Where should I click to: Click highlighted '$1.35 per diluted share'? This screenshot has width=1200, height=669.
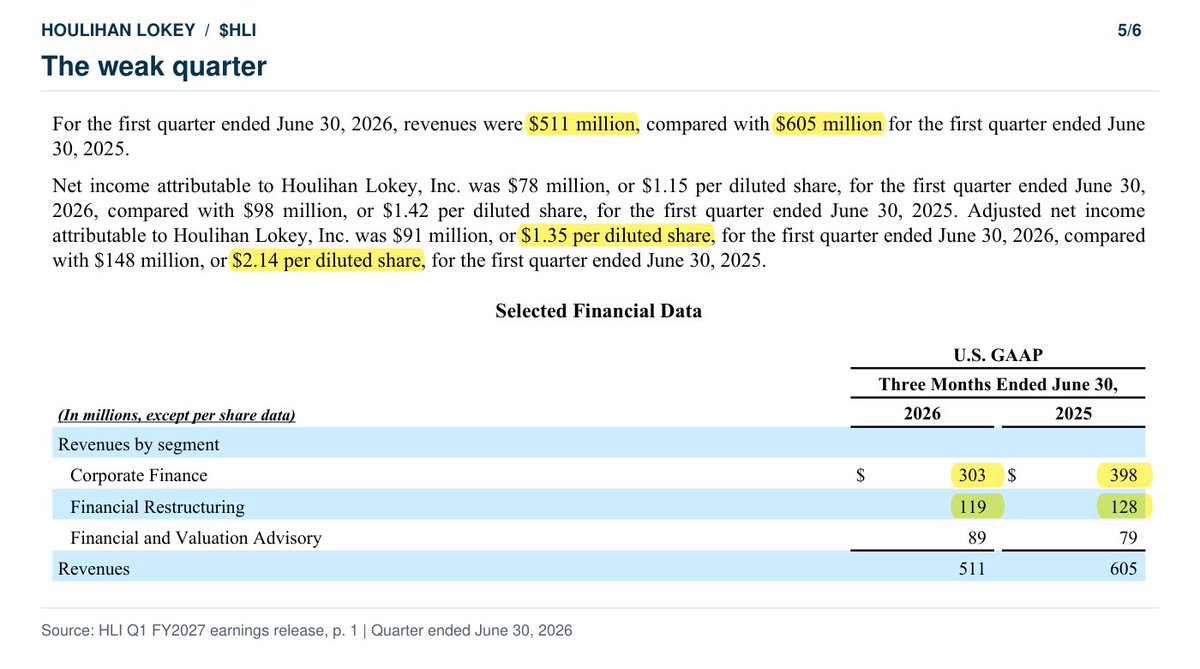[x=617, y=236]
